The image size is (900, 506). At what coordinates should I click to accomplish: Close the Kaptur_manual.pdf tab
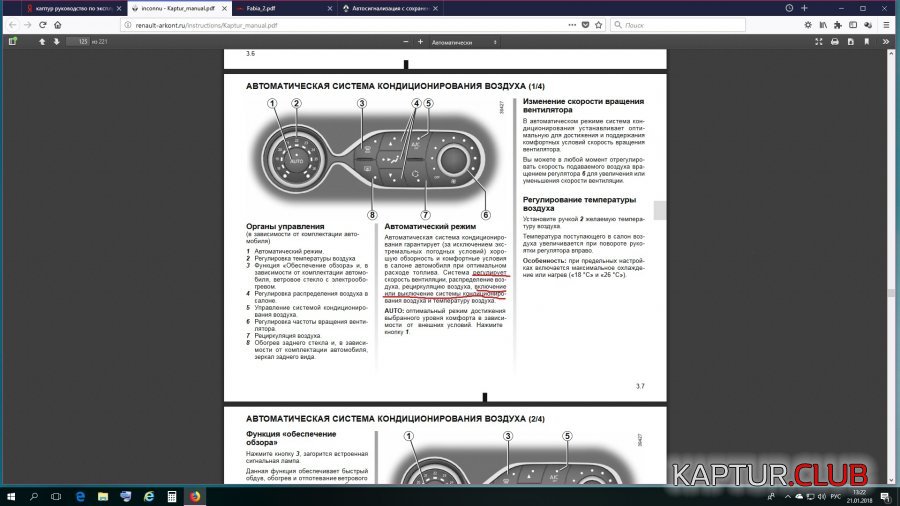pyautogui.click(x=224, y=9)
